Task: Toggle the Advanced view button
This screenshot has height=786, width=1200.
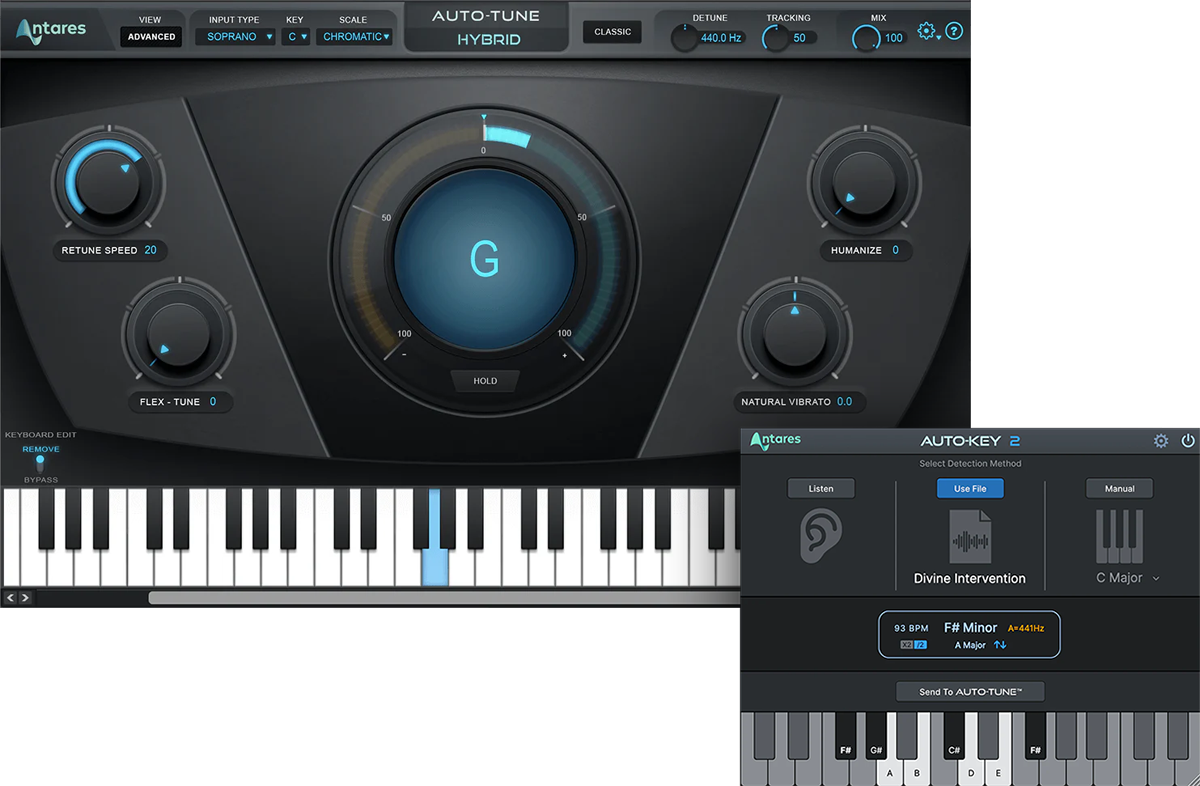Action: [151, 37]
